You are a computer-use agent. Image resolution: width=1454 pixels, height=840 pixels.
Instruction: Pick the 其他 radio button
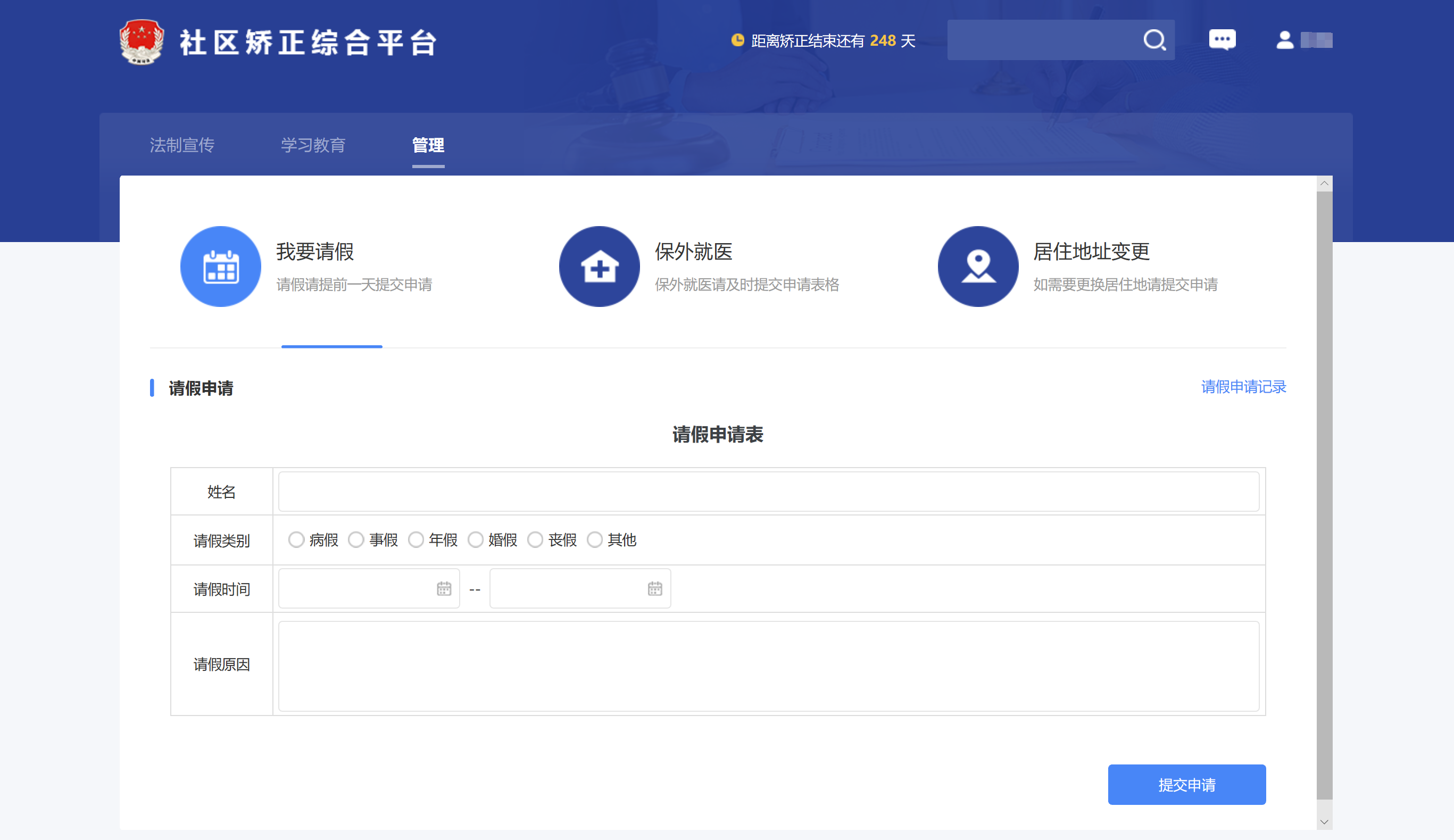tap(594, 540)
